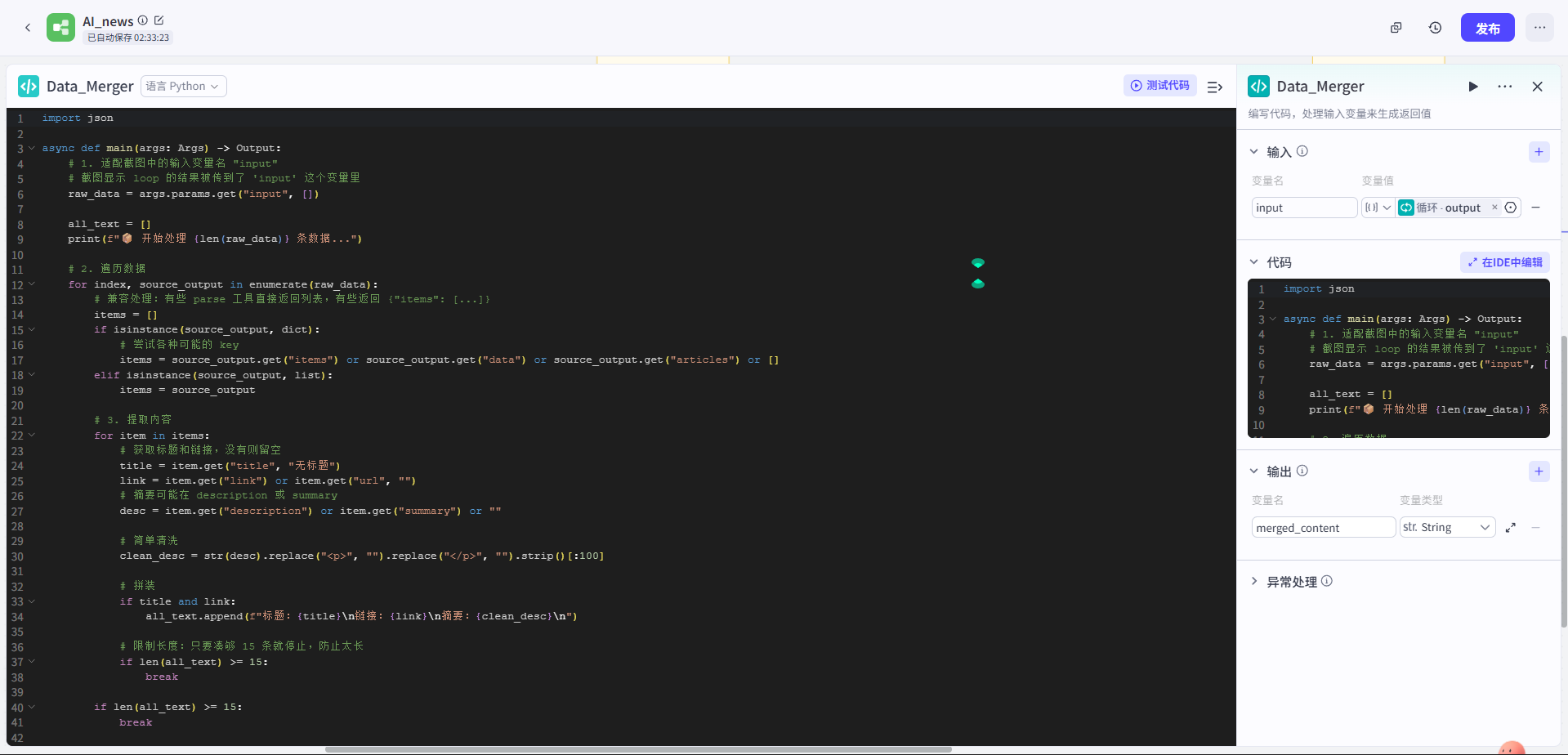1568x755 pixels.
Task: Fold the for item loop at line 22
Action: [x=32, y=436]
